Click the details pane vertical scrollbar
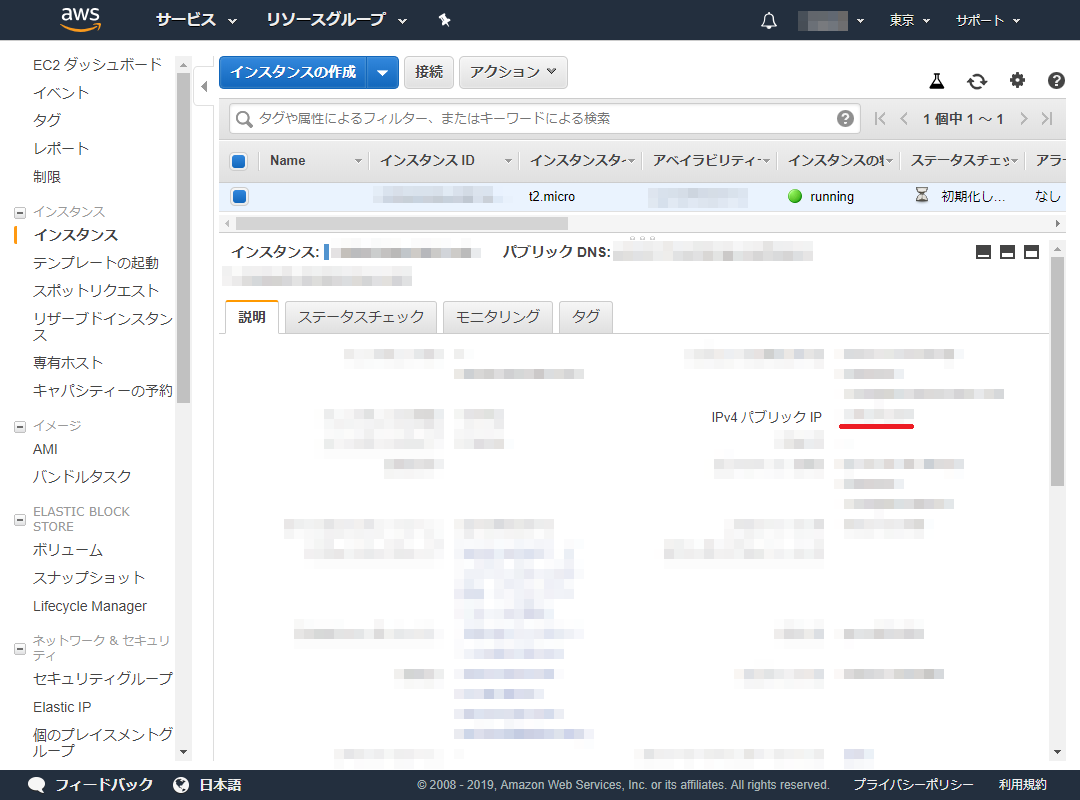The image size is (1080, 800). [x=1057, y=371]
